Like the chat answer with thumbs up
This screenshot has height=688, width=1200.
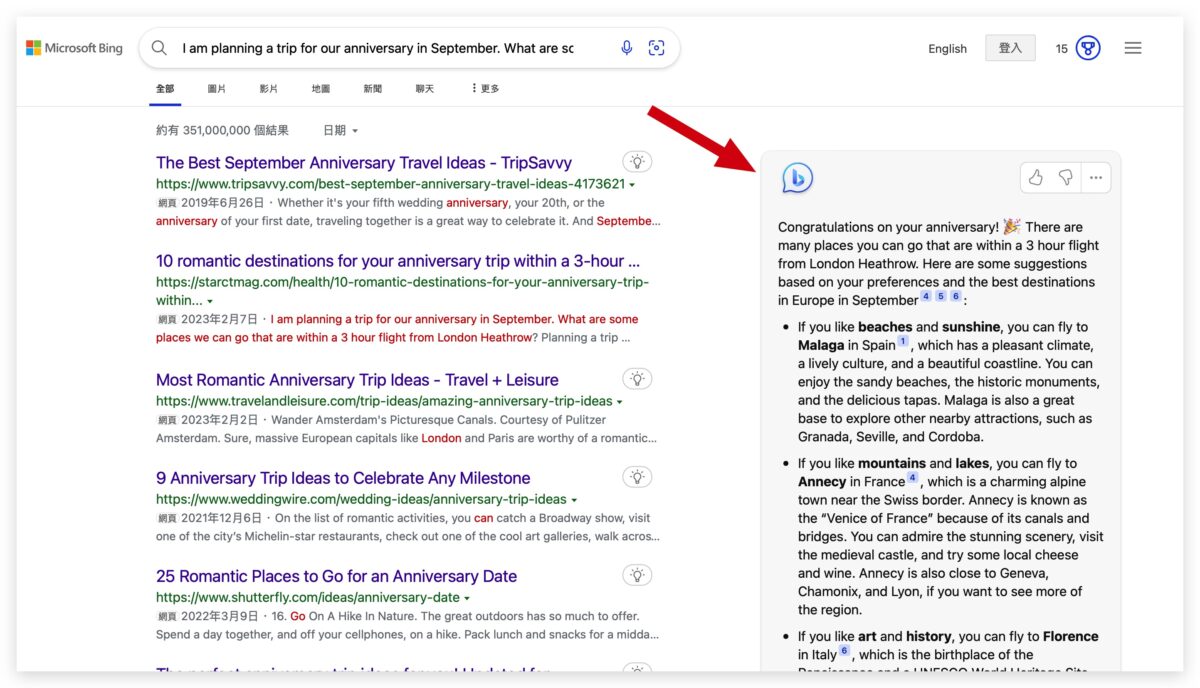pyautogui.click(x=1036, y=178)
